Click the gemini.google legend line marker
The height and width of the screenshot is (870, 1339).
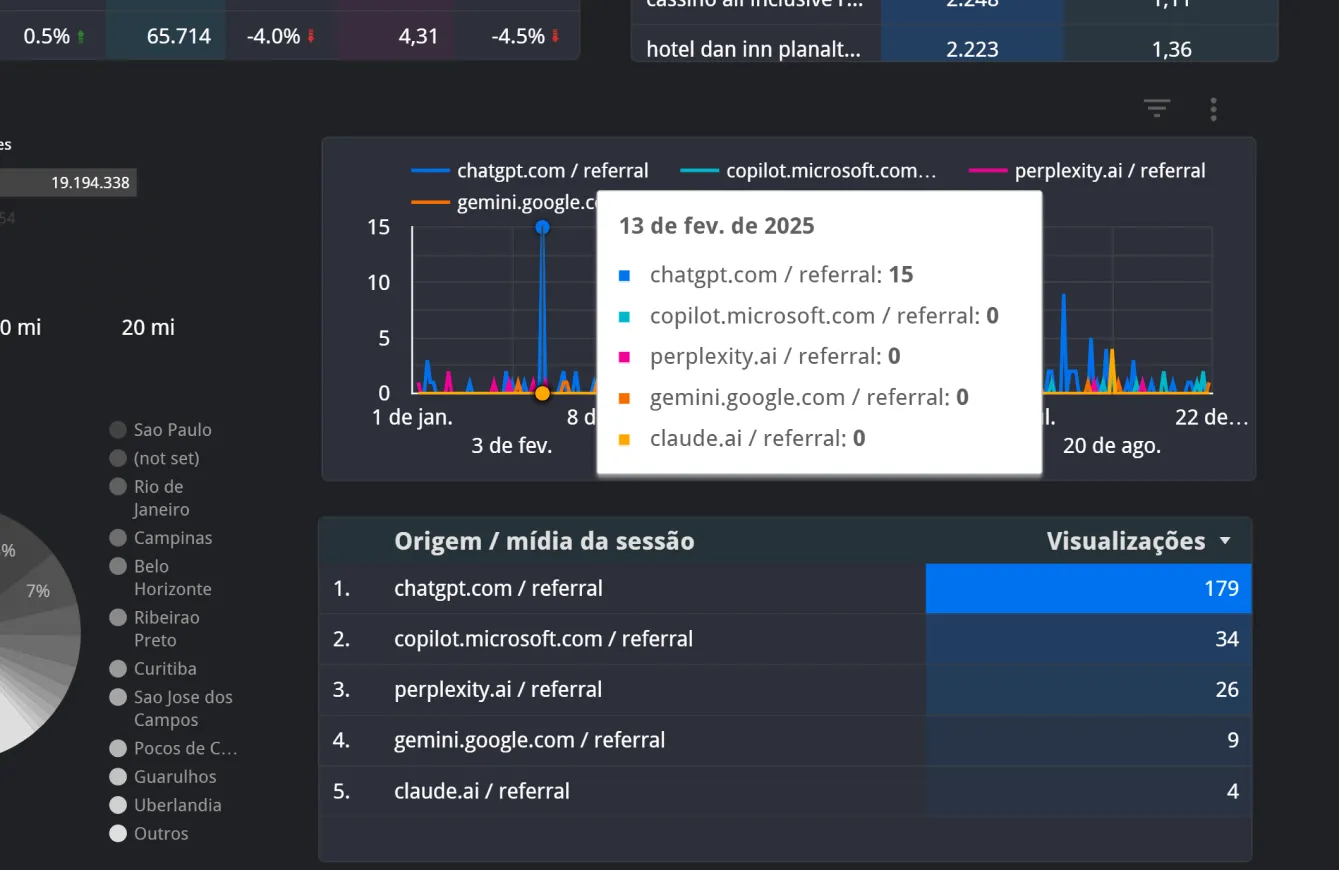(431, 203)
